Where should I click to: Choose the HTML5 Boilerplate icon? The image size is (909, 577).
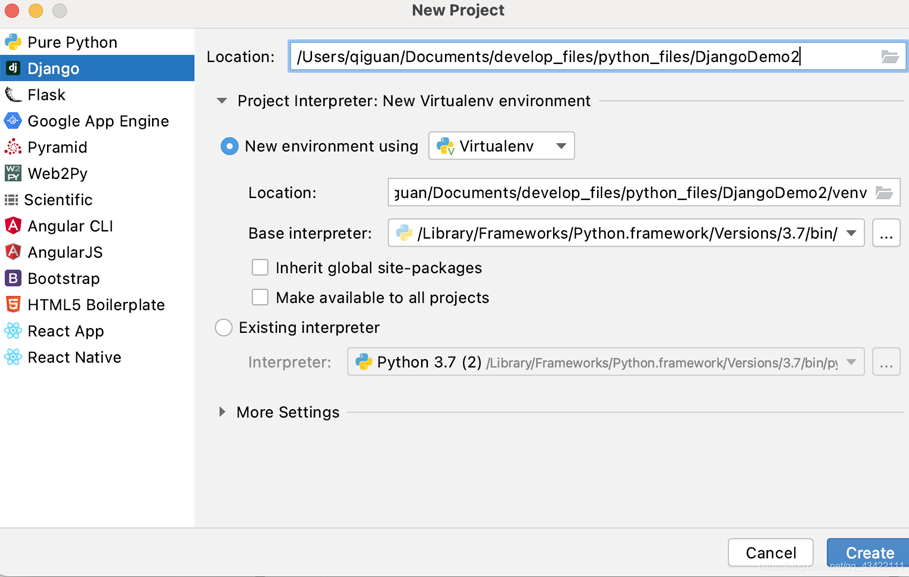[13, 305]
